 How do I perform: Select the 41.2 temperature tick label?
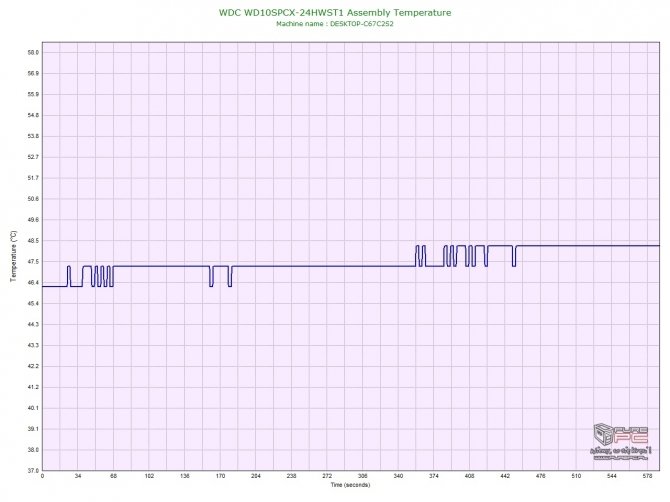(33, 387)
